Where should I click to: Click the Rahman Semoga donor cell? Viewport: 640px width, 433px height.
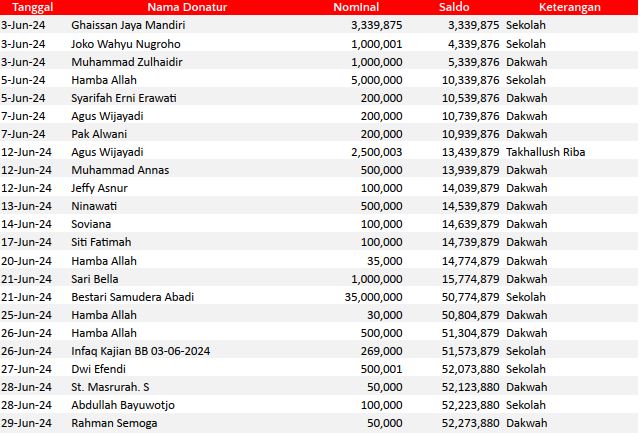pos(114,423)
